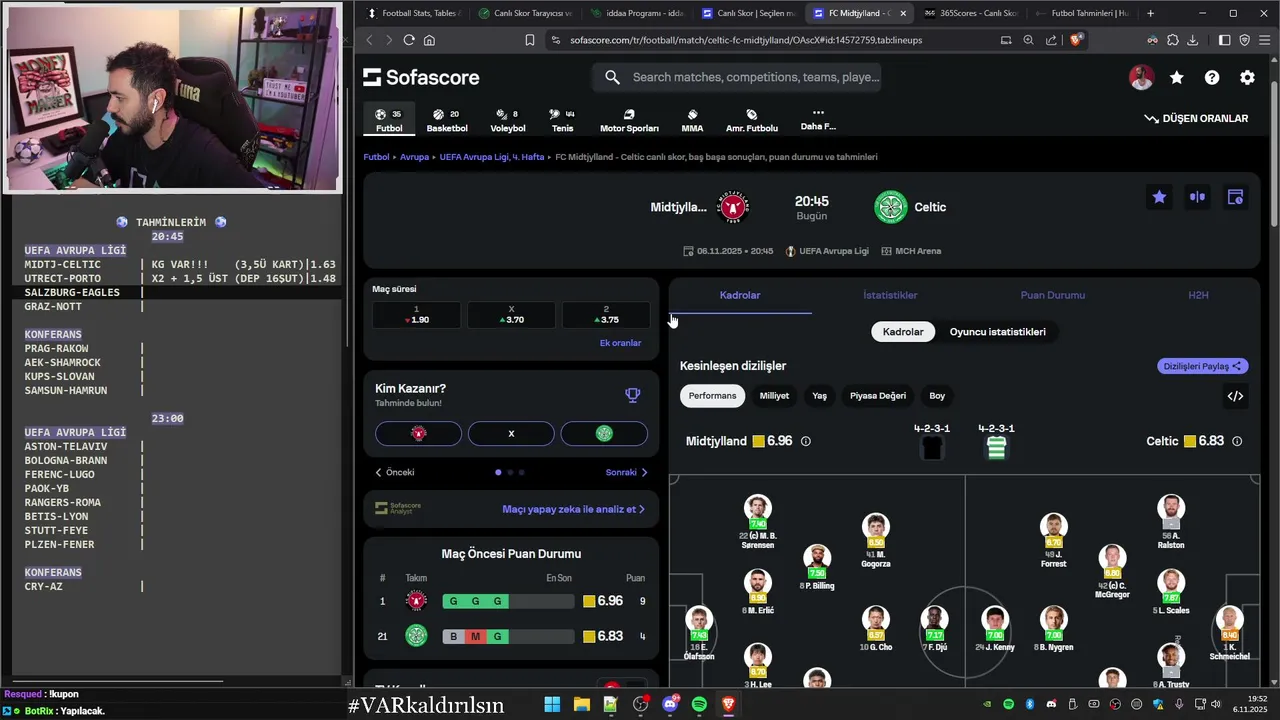Screen dimensions: 1280x720
Task: Vote Celtic in Kim Kazanır
Action: 604,433
